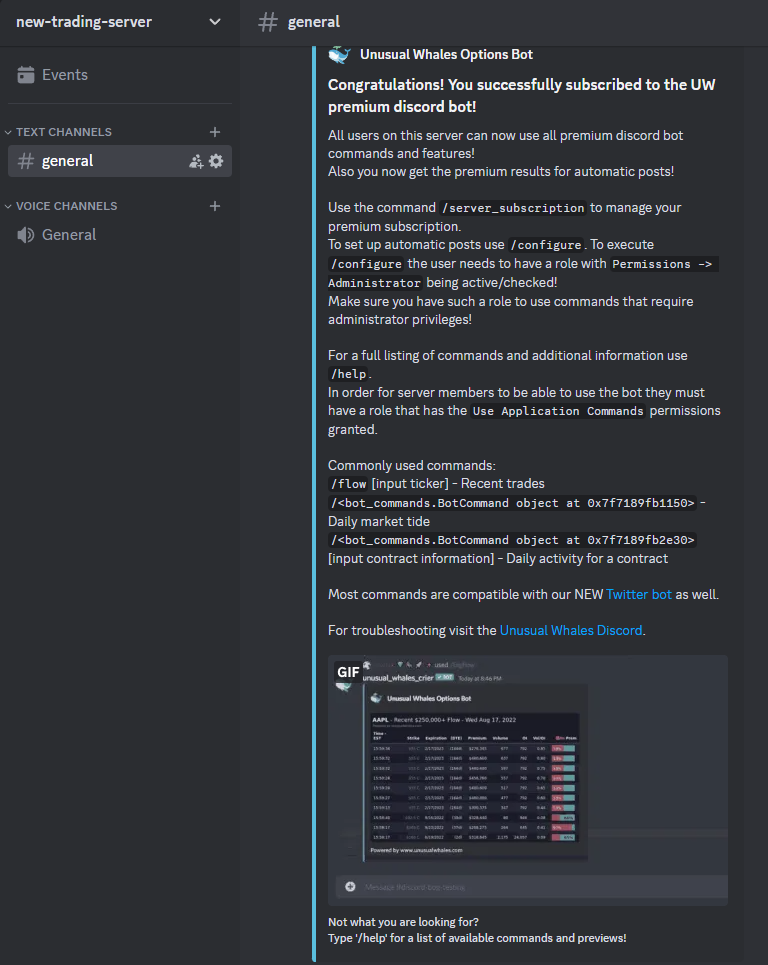768x965 pixels.
Task: Open Unusual Whales Options Bot whale avatar
Action: [x=339, y=55]
